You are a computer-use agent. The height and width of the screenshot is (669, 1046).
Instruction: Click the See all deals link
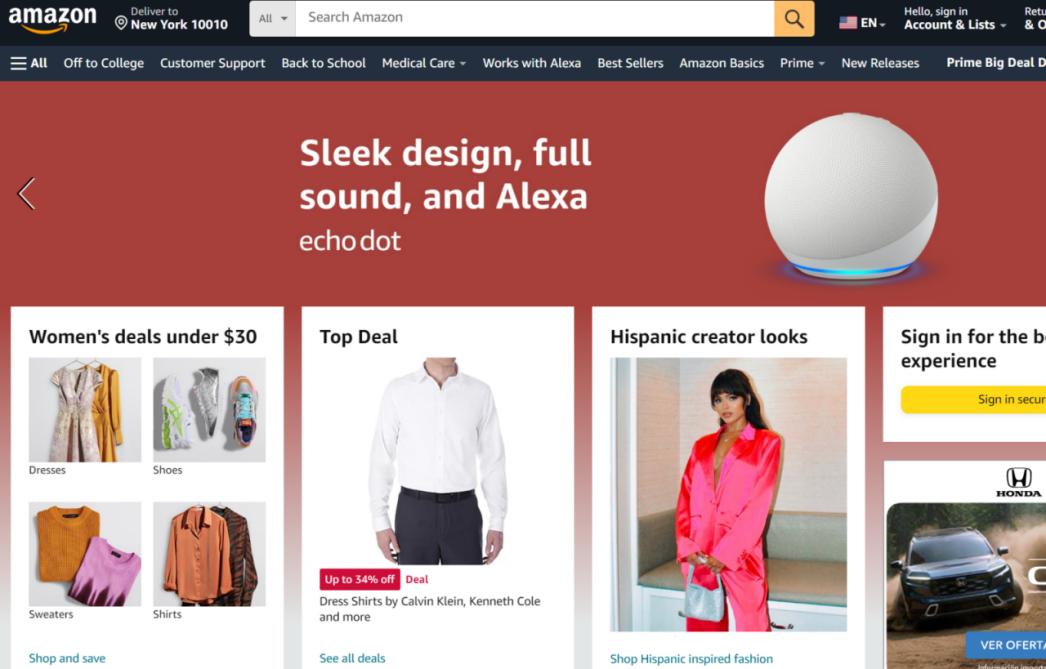pyautogui.click(x=352, y=658)
